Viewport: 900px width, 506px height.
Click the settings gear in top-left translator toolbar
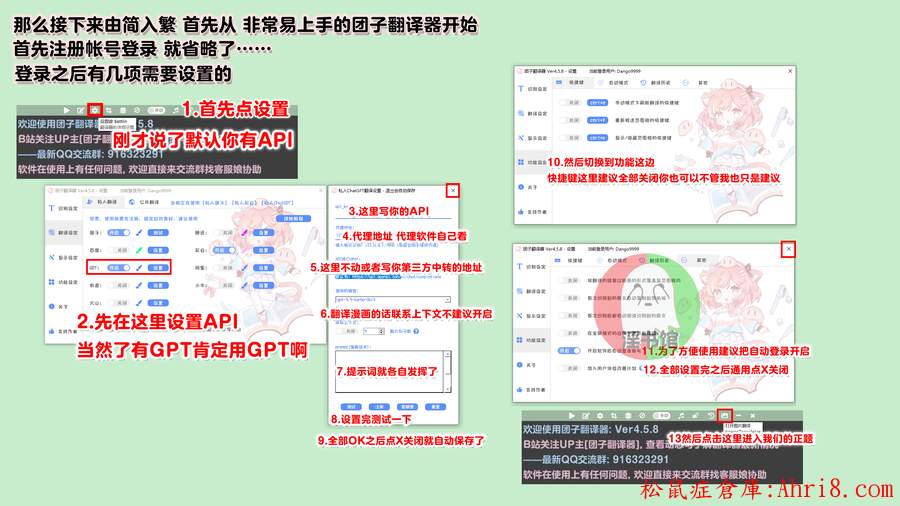click(94, 109)
